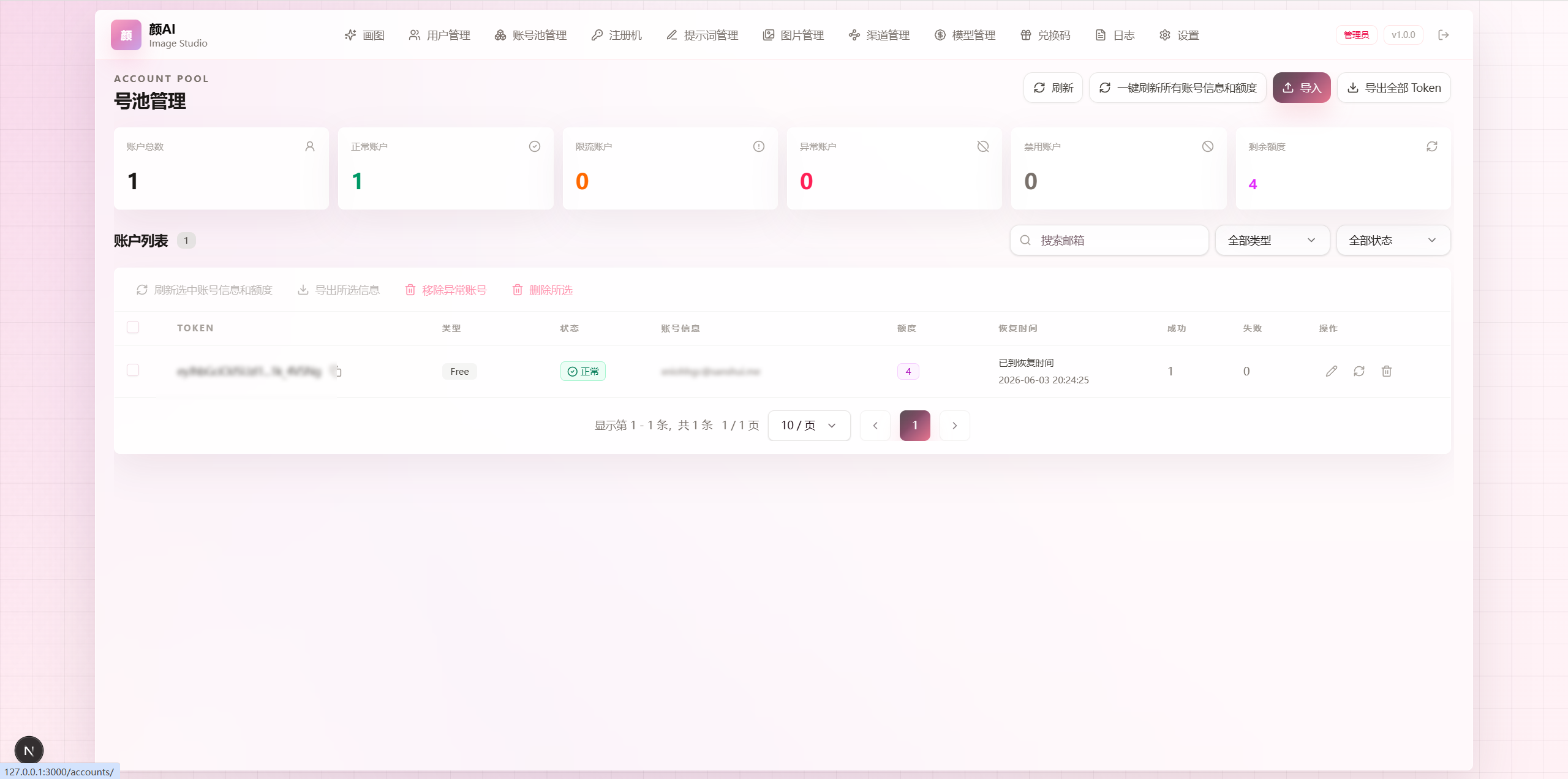The height and width of the screenshot is (779, 1568).
Task: Click the user icon on 账户总数 card
Action: [x=310, y=146]
